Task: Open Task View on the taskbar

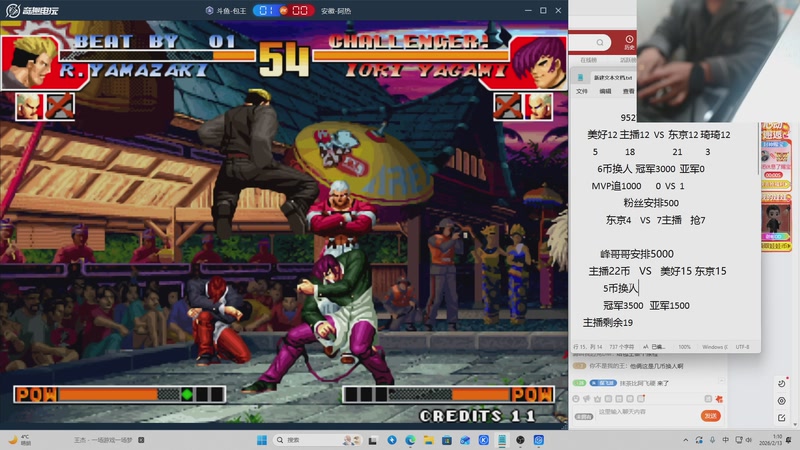Action: coord(373,440)
